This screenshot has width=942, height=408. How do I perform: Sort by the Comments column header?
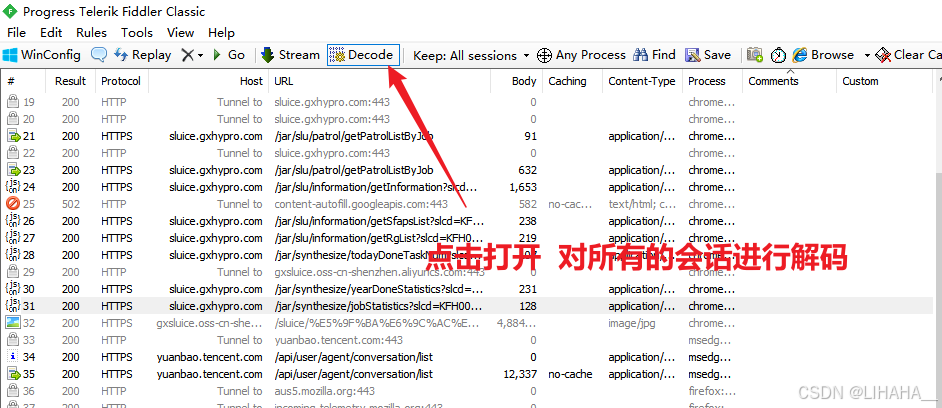tap(789, 81)
